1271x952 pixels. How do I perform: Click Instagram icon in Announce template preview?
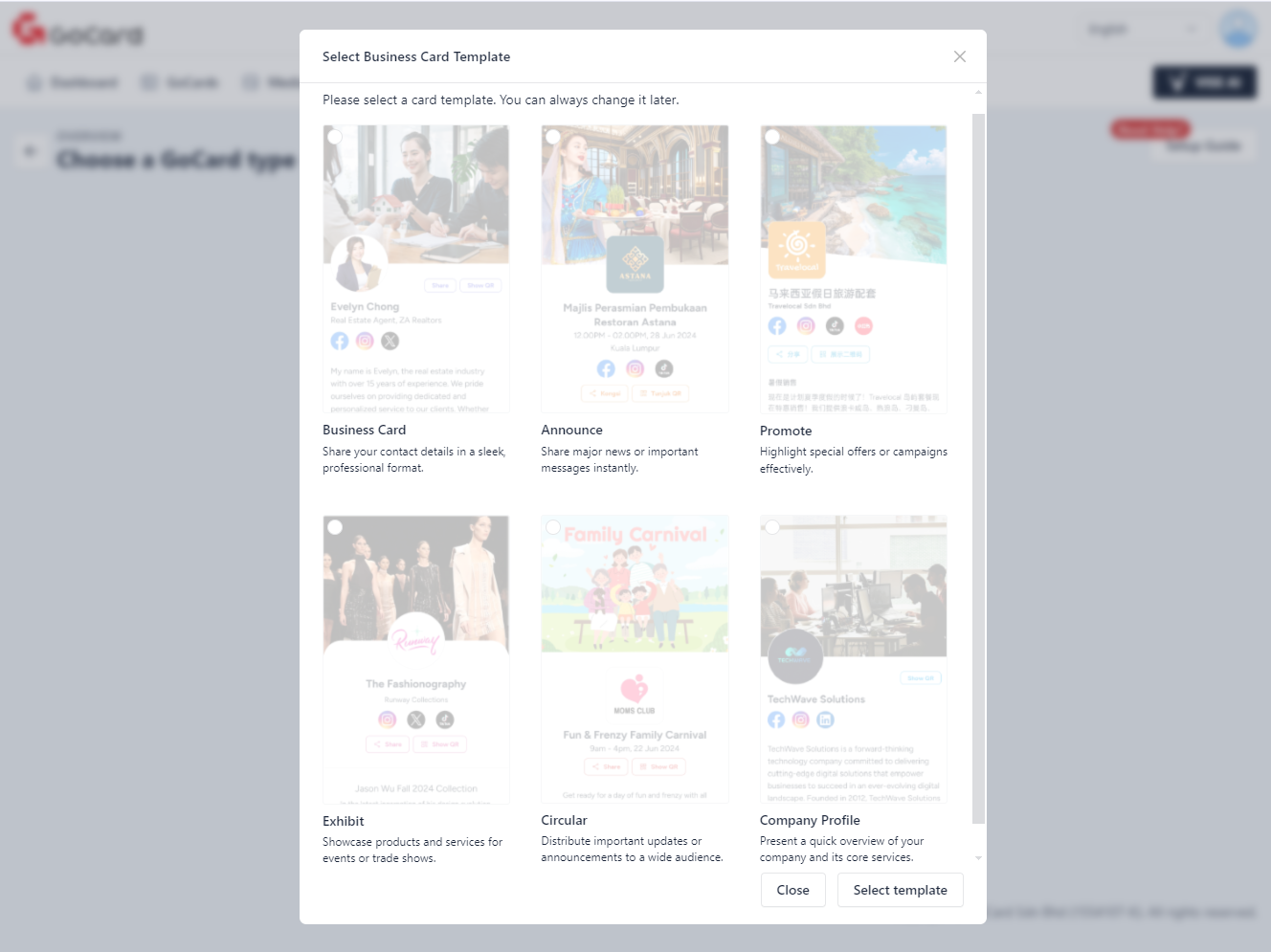pos(635,368)
